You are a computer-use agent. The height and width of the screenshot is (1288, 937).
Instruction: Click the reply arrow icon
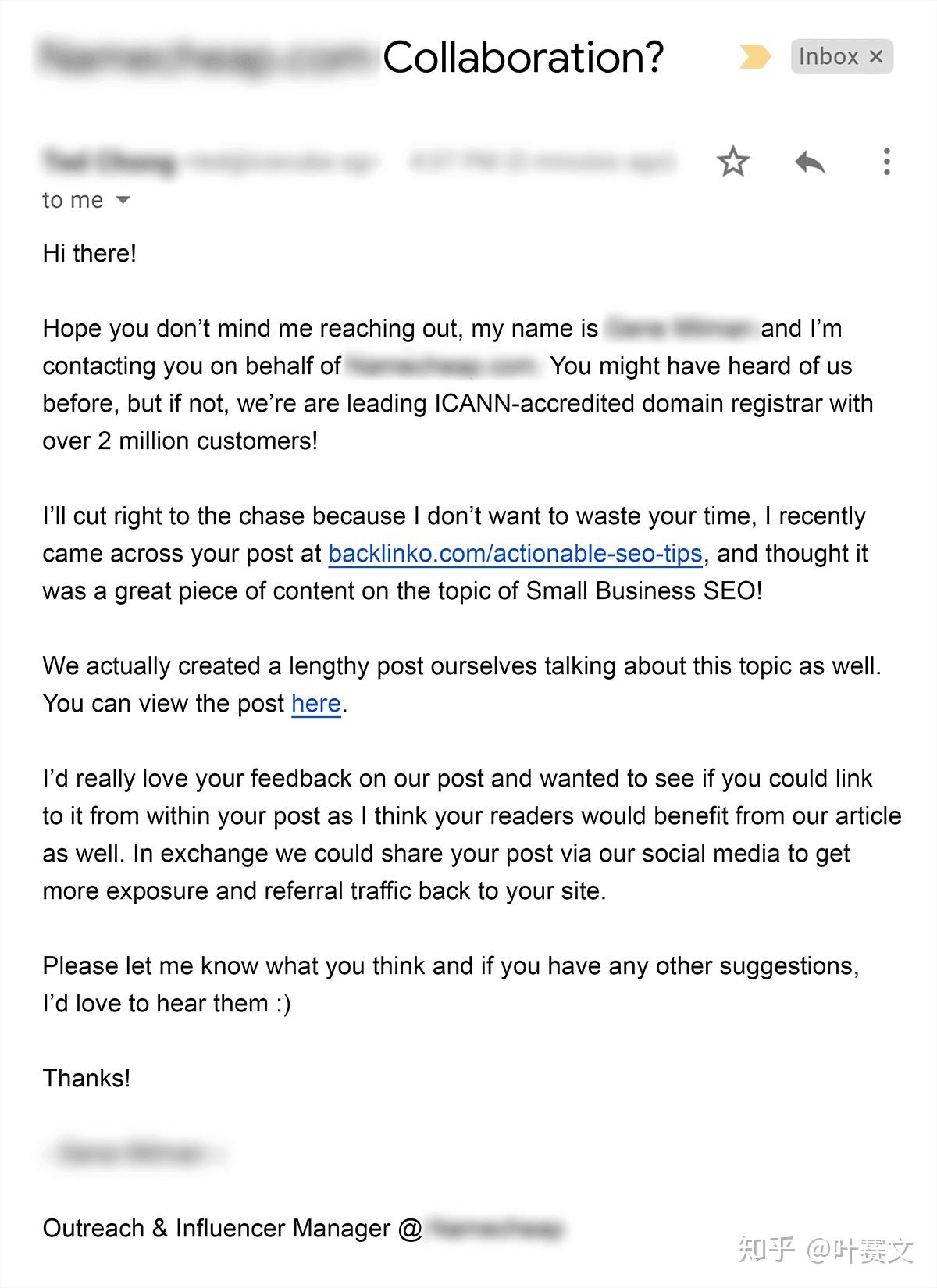point(810,162)
